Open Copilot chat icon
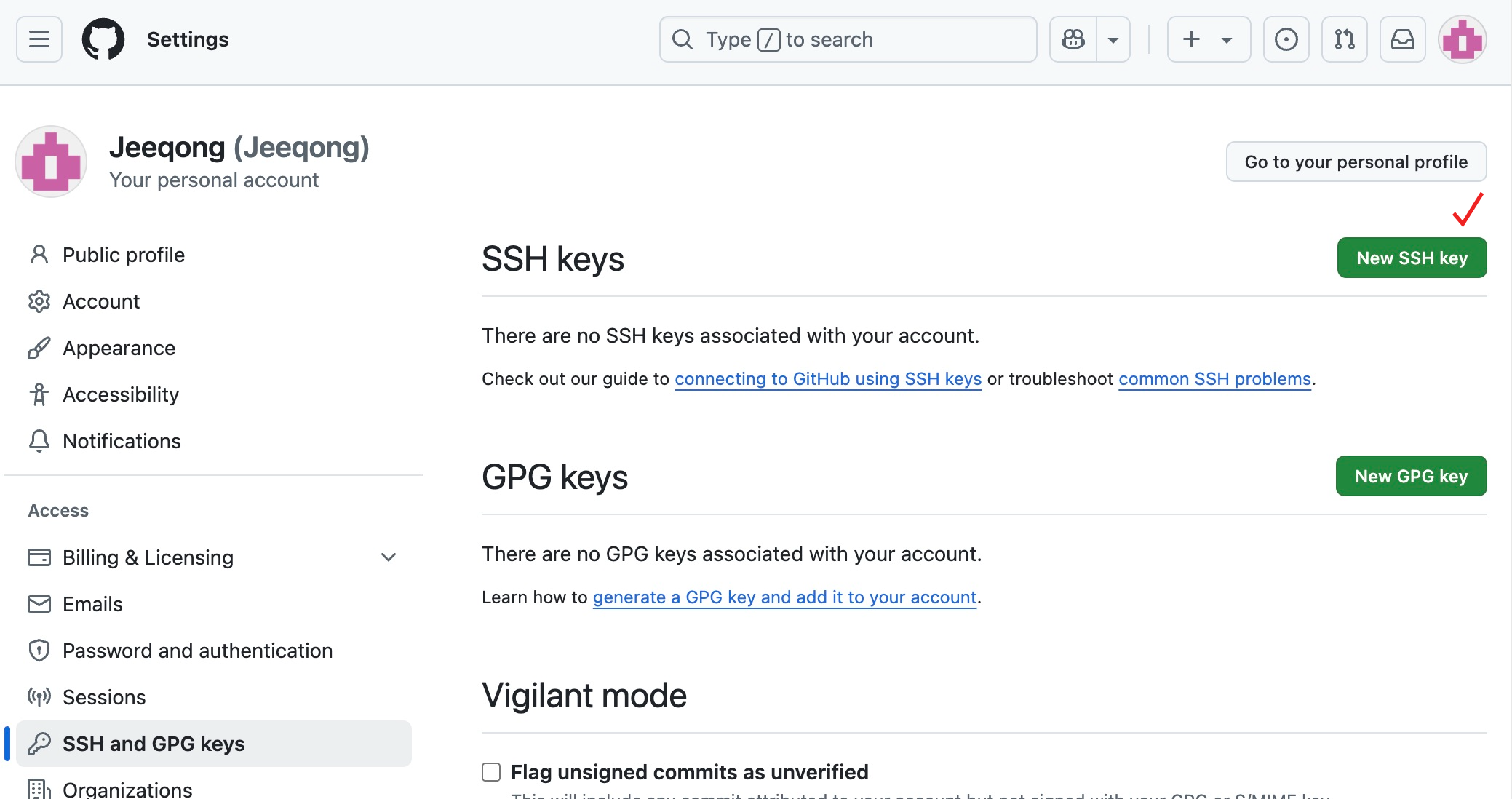The image size is (1512, 799). (x=1073, y=39)
